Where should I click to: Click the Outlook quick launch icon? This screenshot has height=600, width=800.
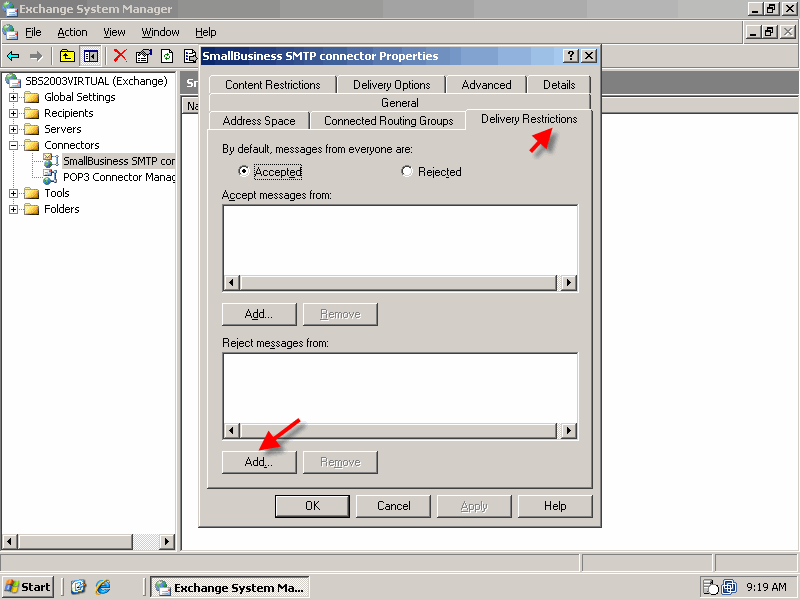tap(78, 587)
